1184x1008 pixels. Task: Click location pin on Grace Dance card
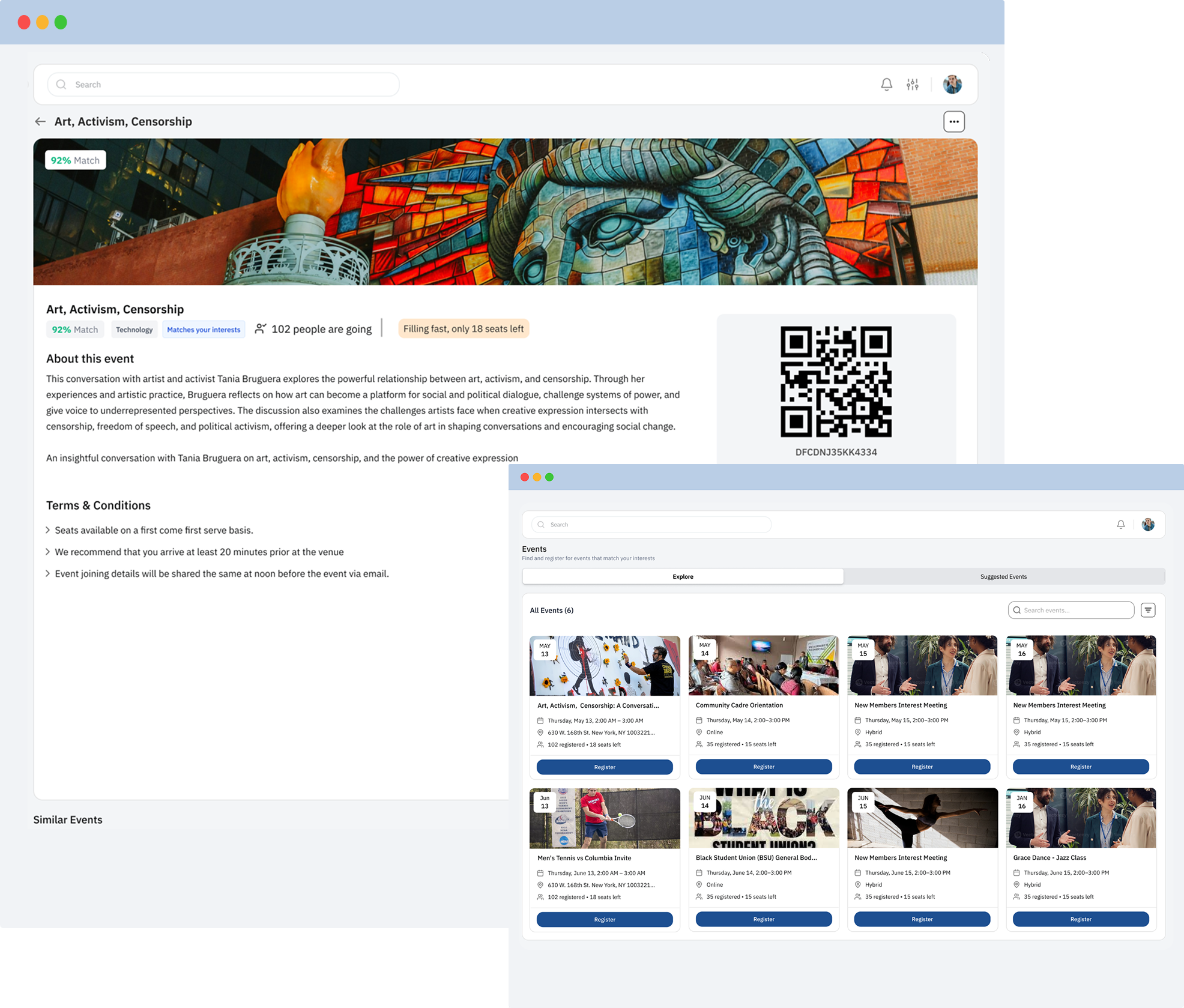pos(1016,885)
